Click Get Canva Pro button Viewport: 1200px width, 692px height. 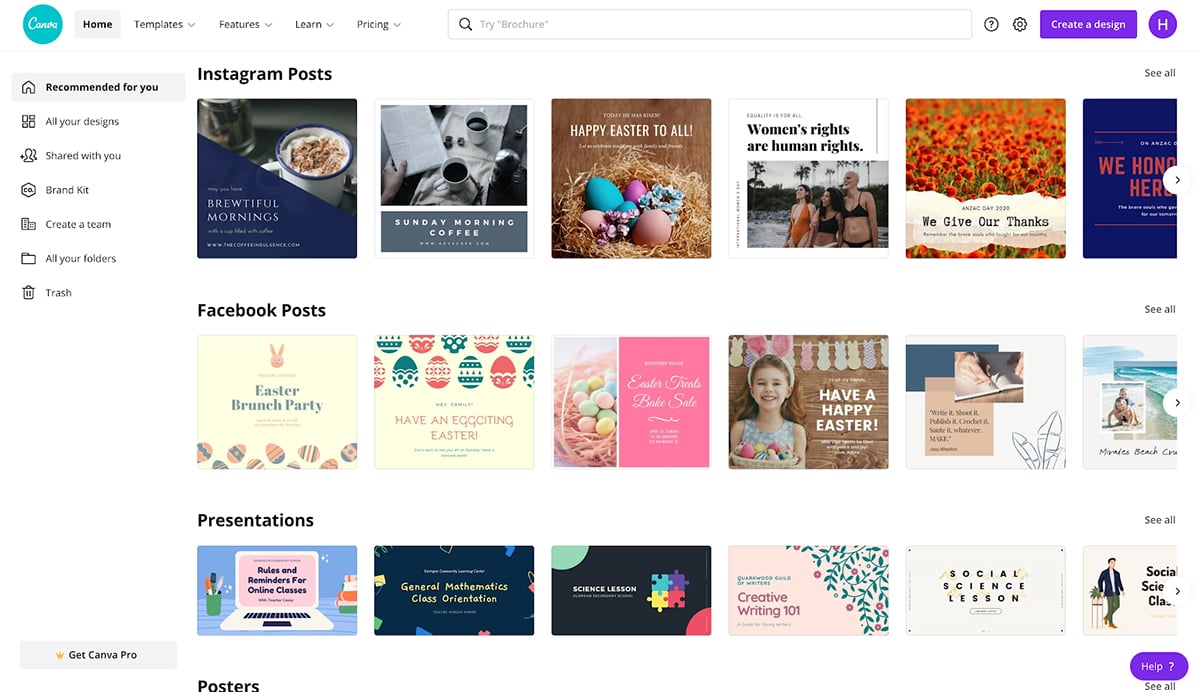[98, 655]
